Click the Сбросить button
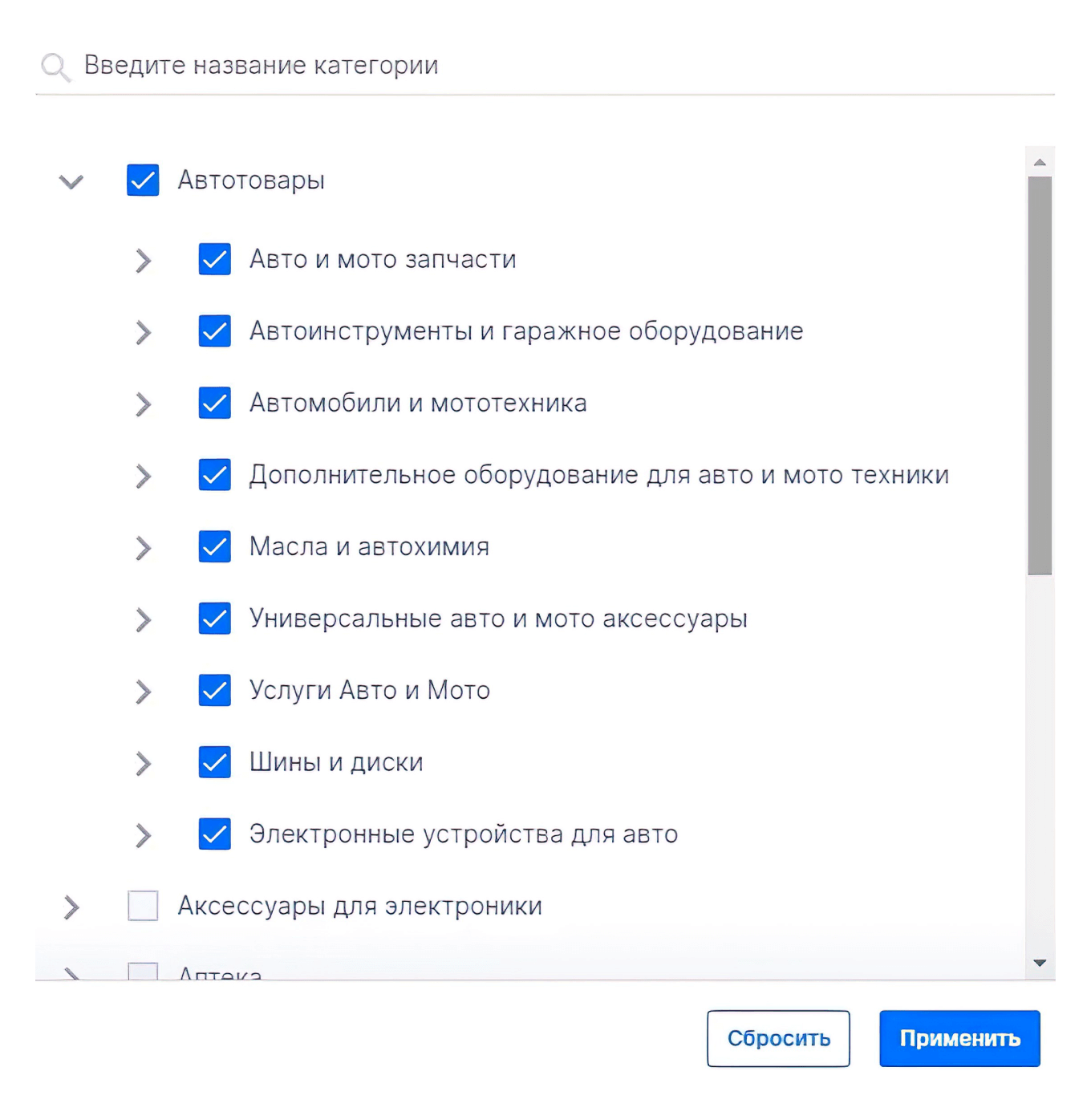The height and width of the screenshot is (1120, 1091). (x=777, y=1037)
